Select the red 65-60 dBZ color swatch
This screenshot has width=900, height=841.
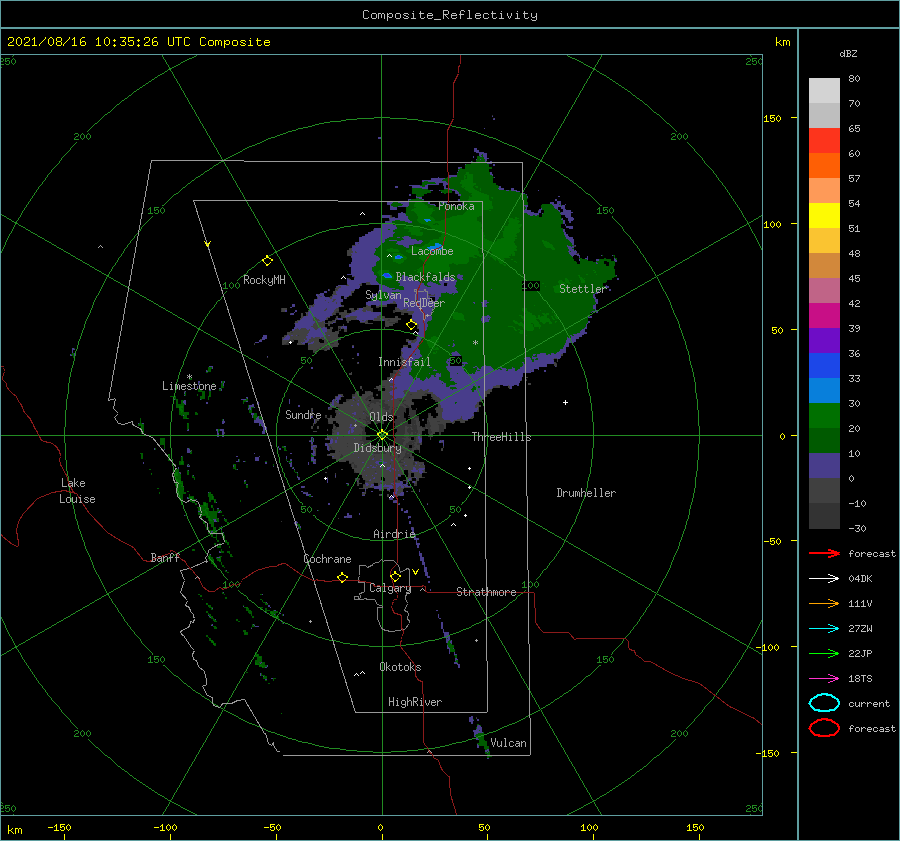[x=824, y=141]
